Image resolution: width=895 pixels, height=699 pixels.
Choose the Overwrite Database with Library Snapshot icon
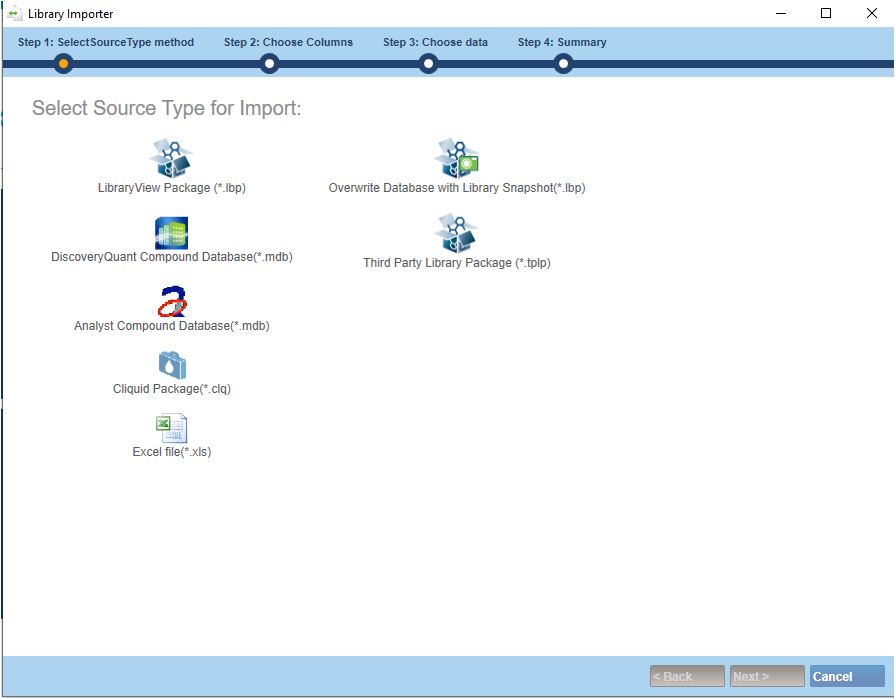(x=457, y=158)
